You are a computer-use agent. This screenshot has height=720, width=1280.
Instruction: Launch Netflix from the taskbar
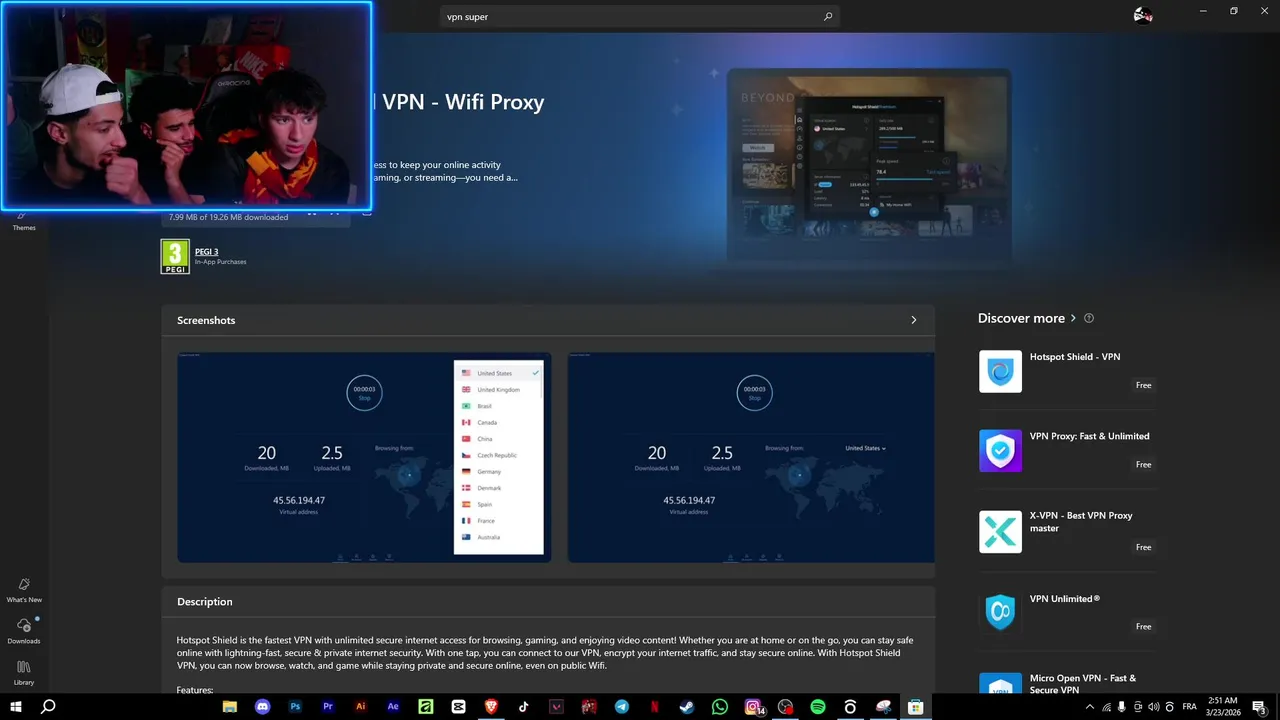pos(654,707)
